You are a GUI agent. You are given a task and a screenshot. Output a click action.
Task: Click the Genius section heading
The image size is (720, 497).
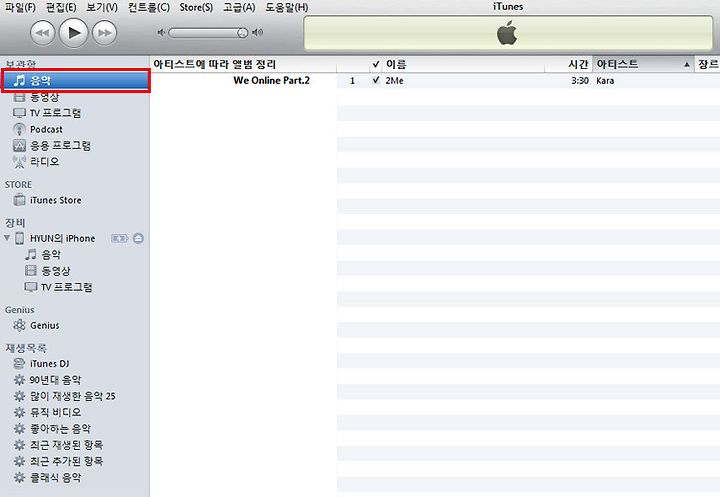click(20, 310)
